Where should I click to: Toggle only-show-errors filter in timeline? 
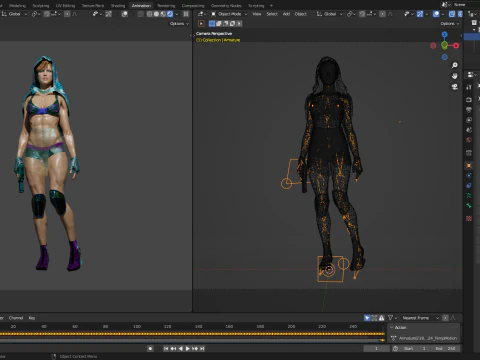click(381, 318)
